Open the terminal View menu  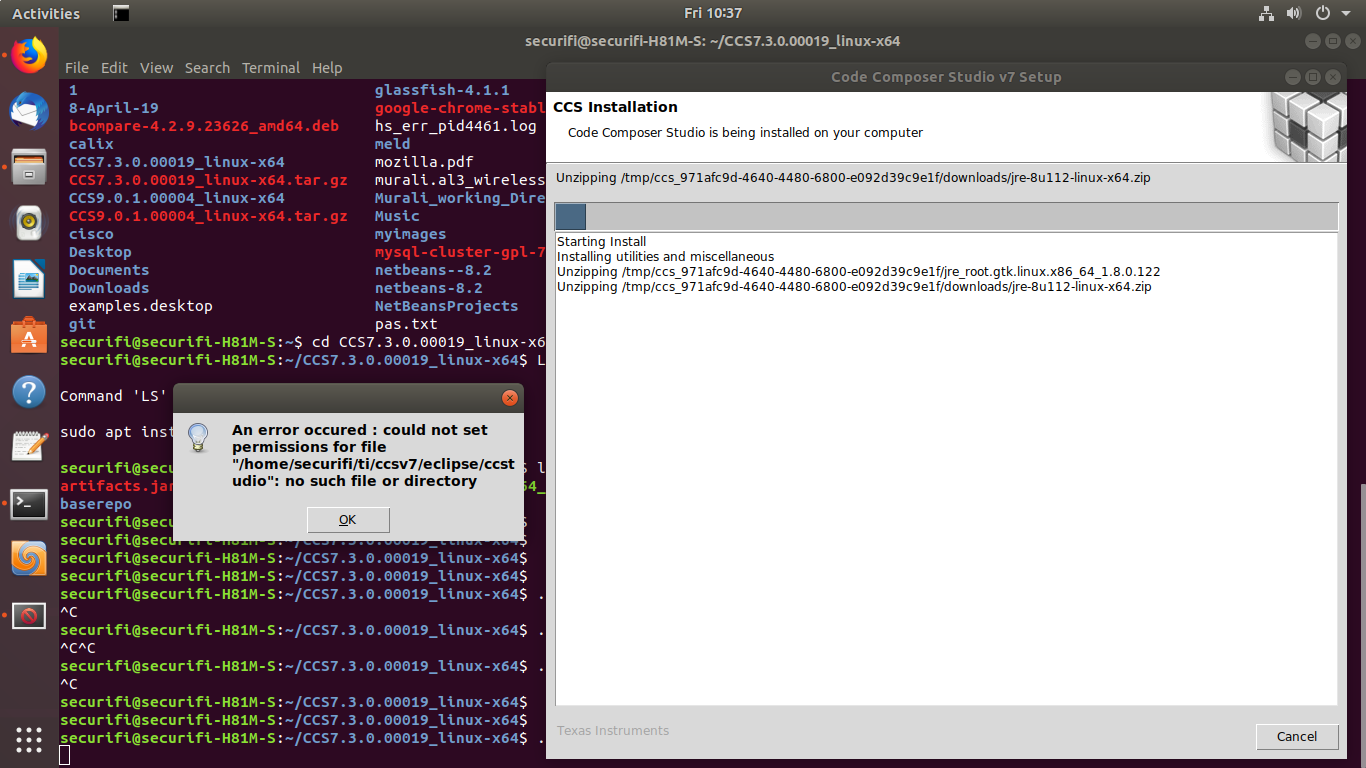[x=156, y=68]
